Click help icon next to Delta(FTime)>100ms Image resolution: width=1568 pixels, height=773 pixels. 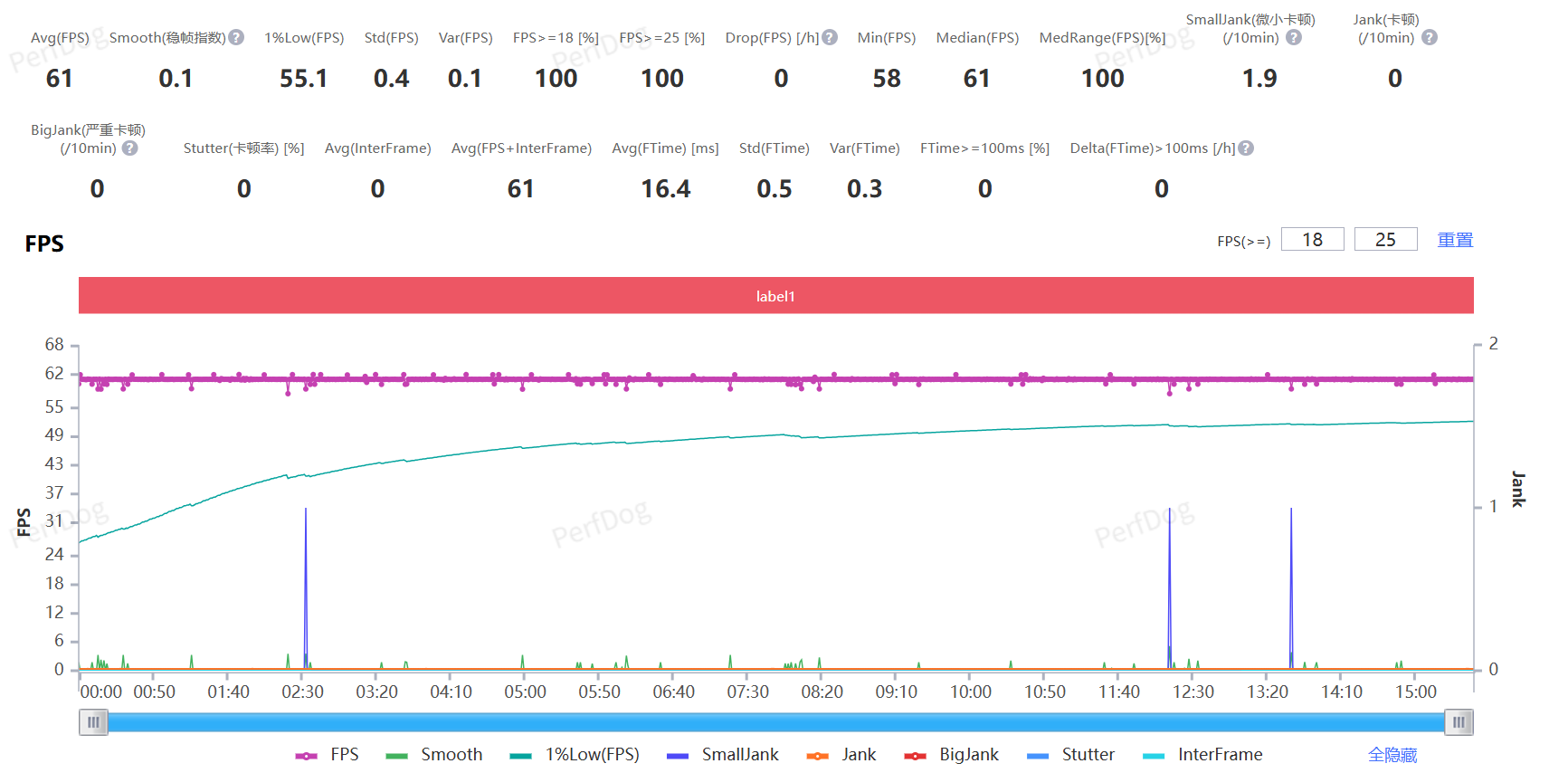pyautogui.click(x=1246, y=148)
